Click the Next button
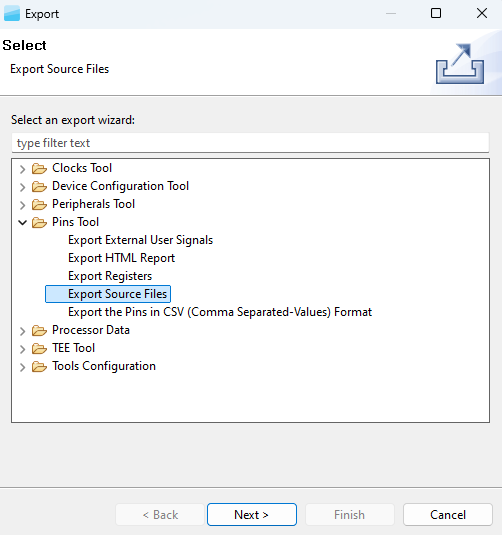 252,515
